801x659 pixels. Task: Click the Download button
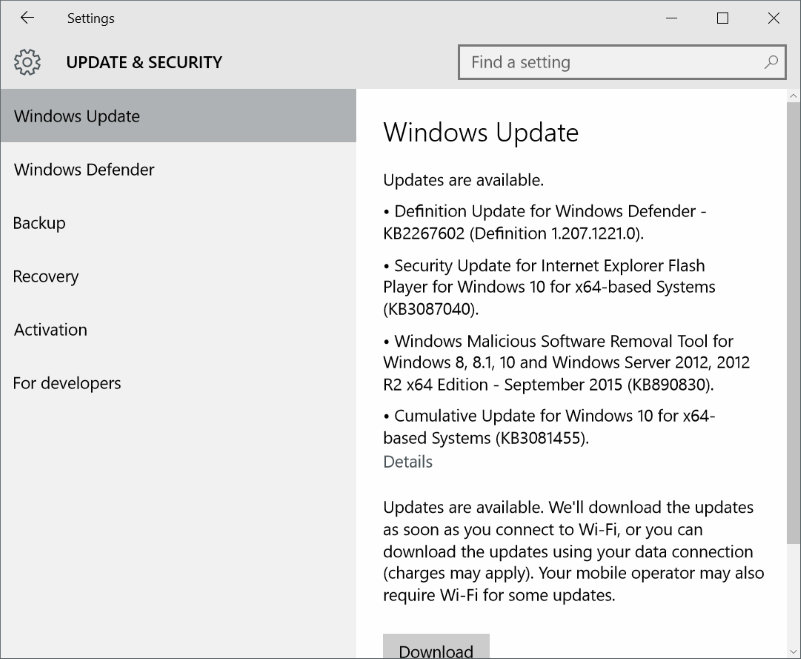(x=436, y=649)
